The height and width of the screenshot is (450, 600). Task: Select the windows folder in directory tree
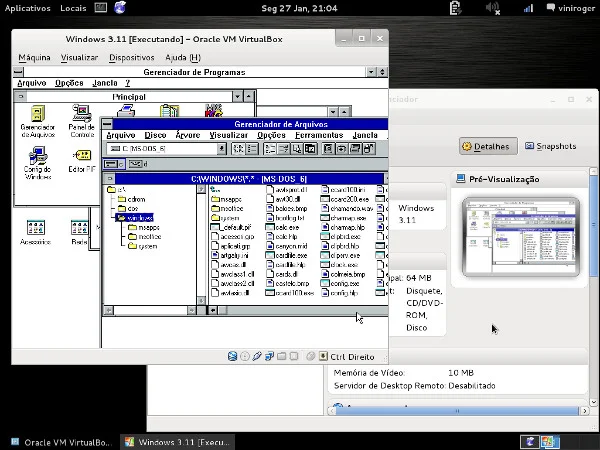(135, 218)
